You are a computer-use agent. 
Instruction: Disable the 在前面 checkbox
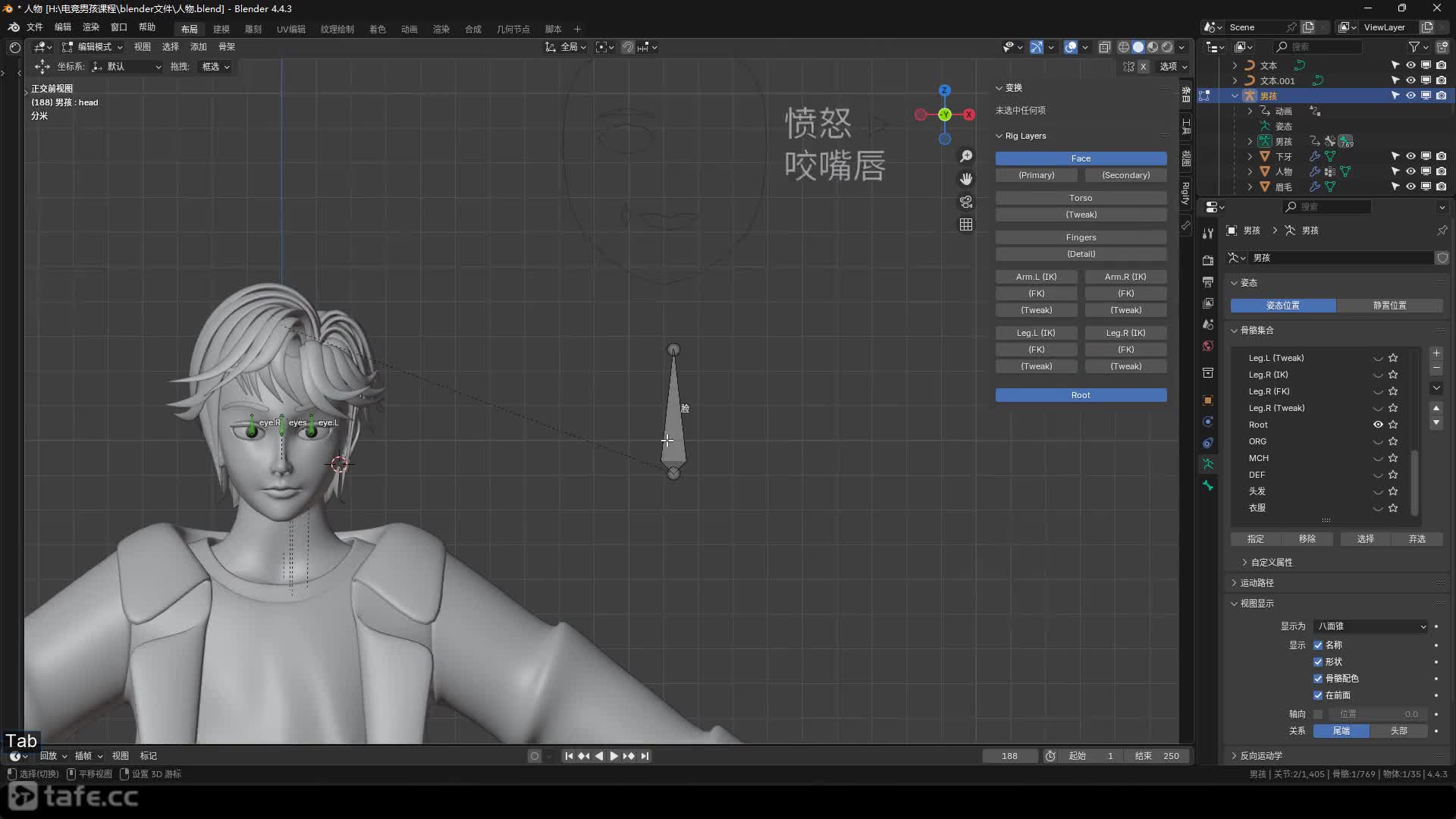[1318, 695]
